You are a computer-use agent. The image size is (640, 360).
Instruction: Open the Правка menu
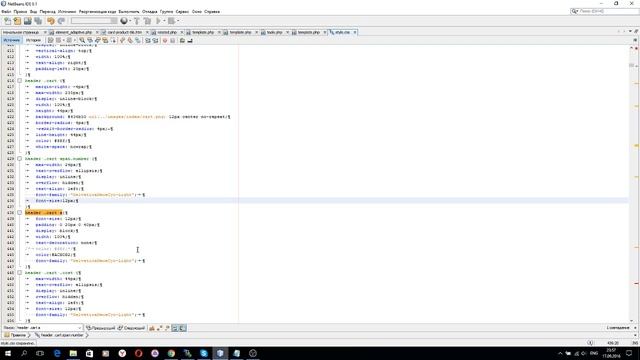(20, 11)
